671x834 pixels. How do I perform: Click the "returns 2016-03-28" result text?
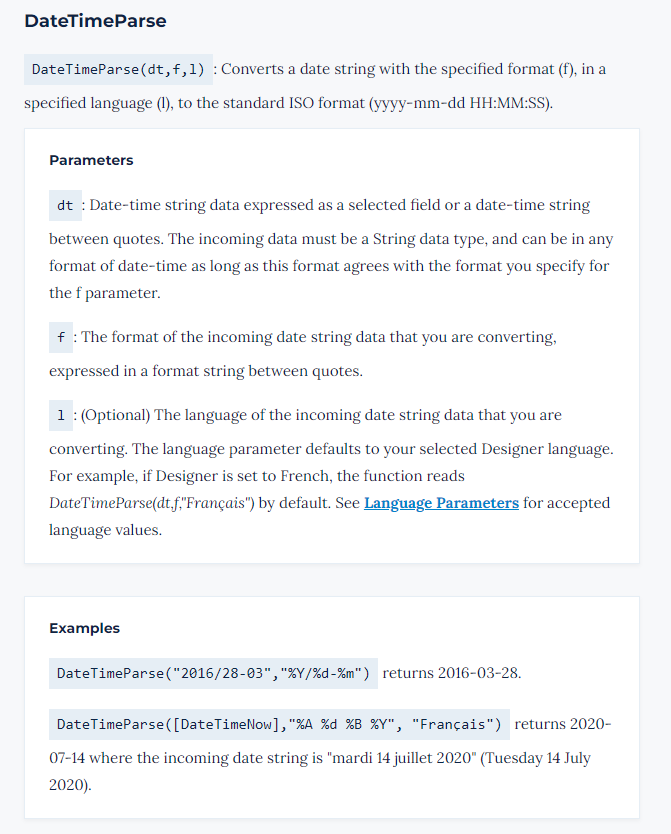coord(451,672)
